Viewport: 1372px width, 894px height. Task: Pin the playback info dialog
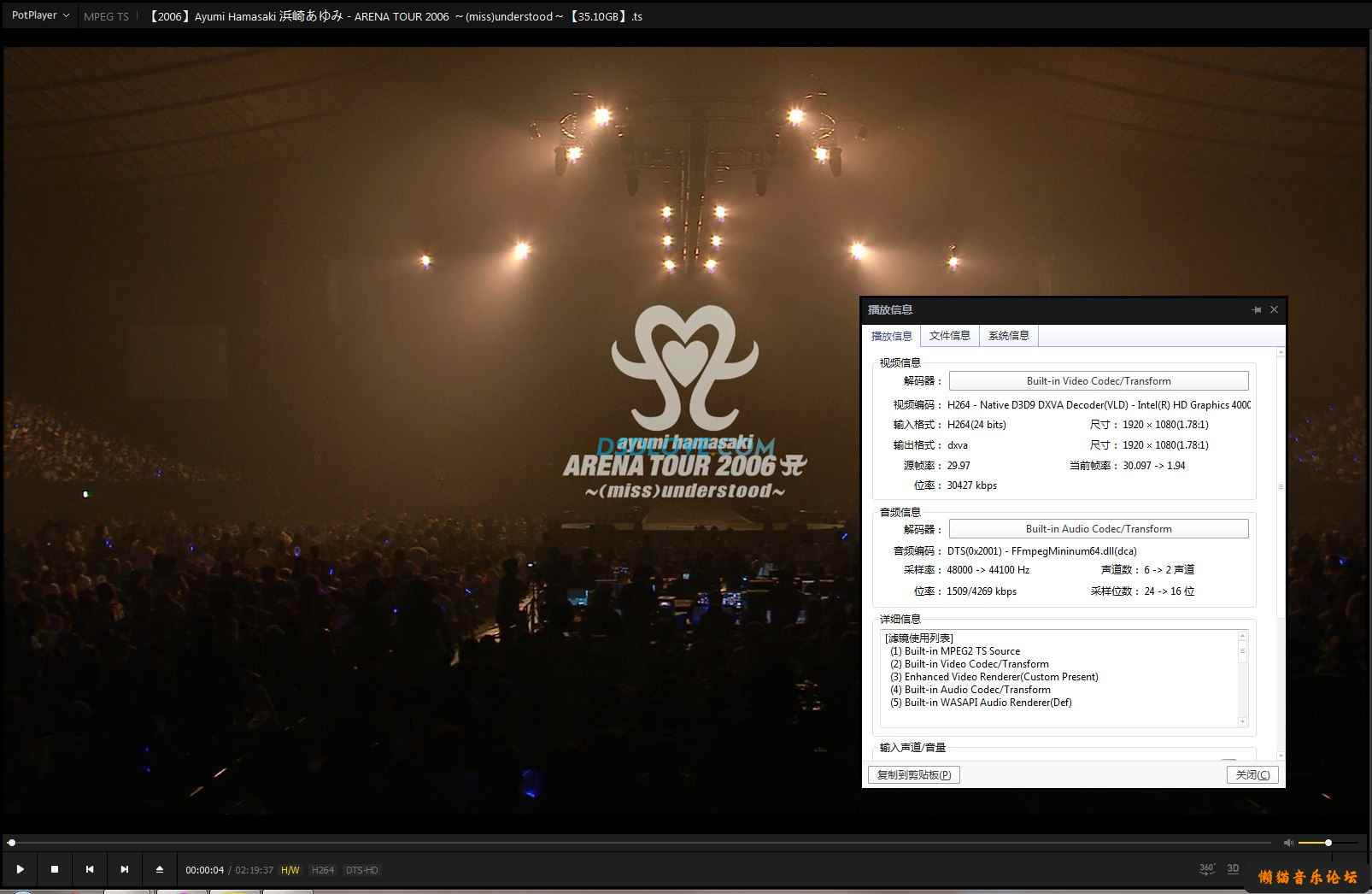click(1256, 309)
